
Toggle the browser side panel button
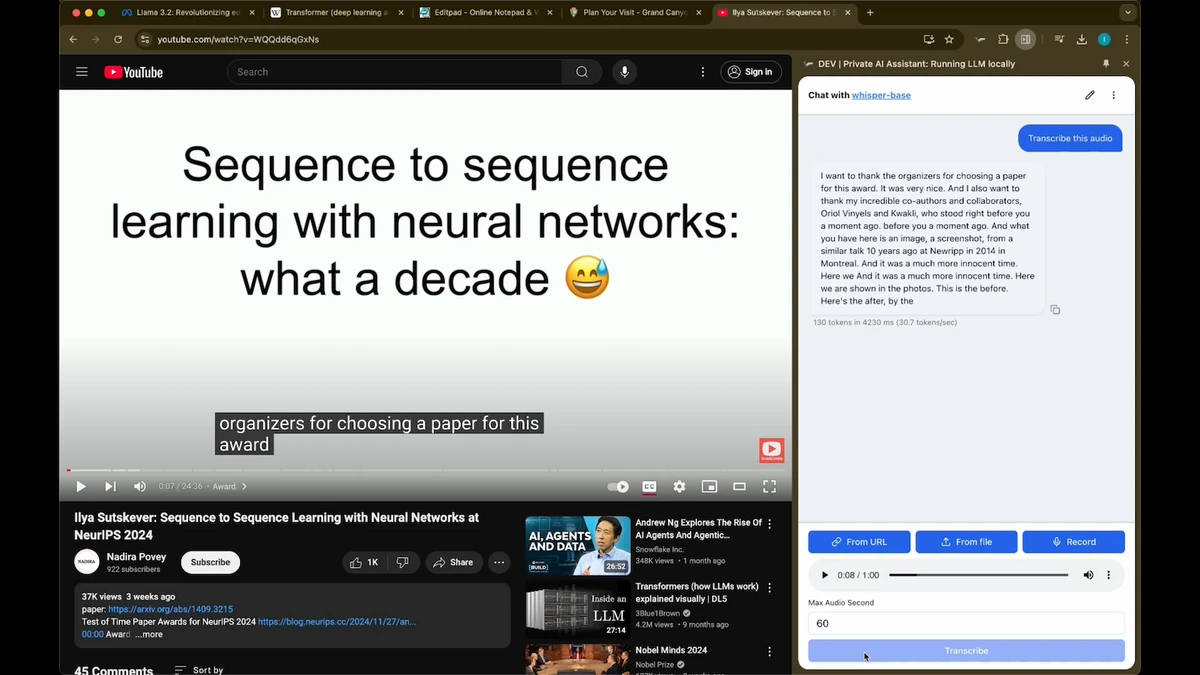pyautogui.click(x=1025, y=39)
